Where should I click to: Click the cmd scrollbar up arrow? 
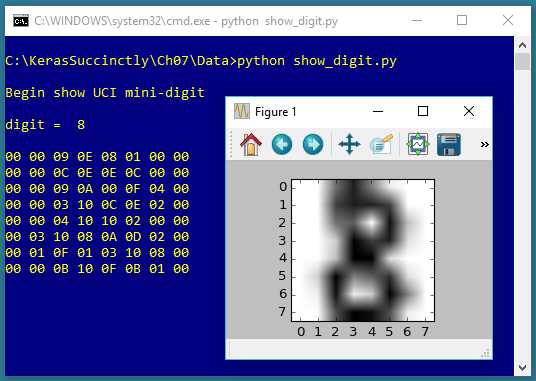(522, 45)
